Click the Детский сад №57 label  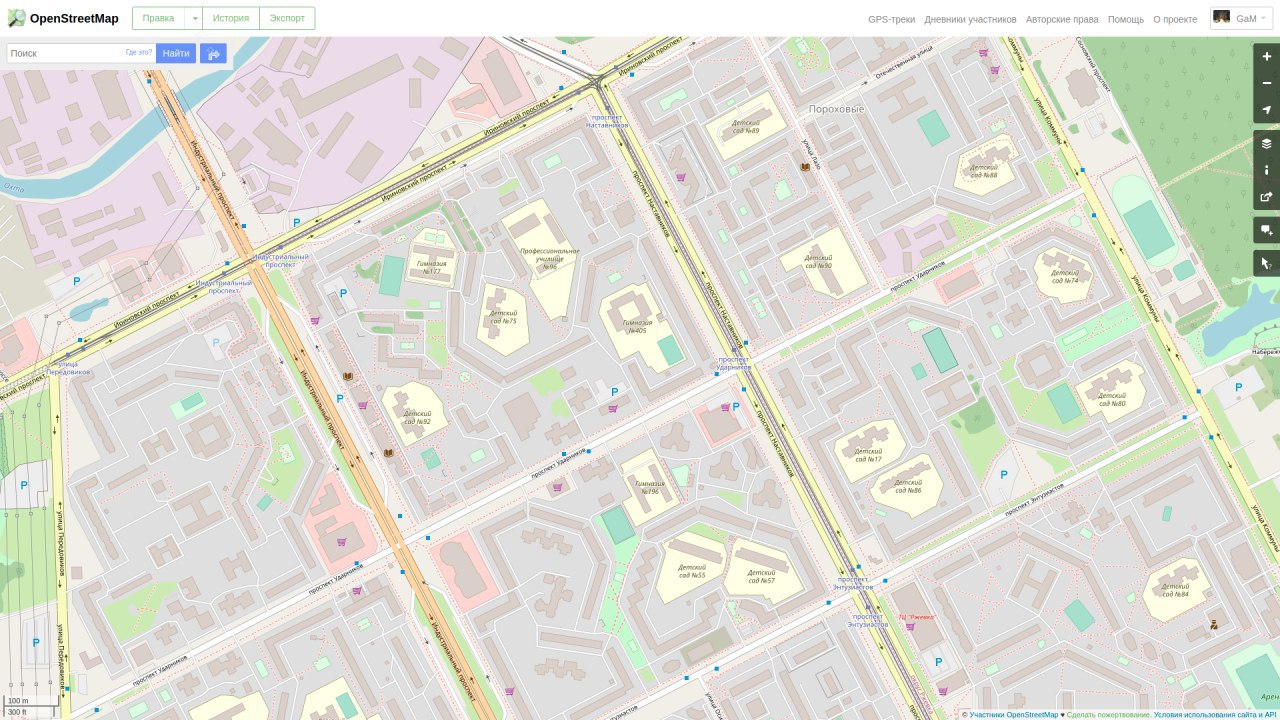click(x=762, y=576)
